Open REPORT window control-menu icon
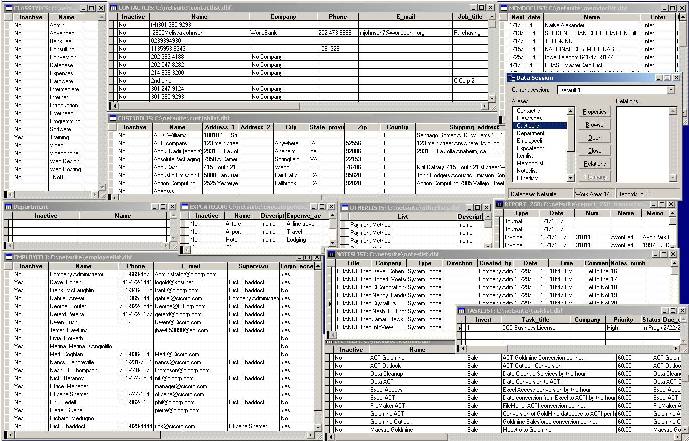This screenshot has height=441, width=689. pos(499,204)
